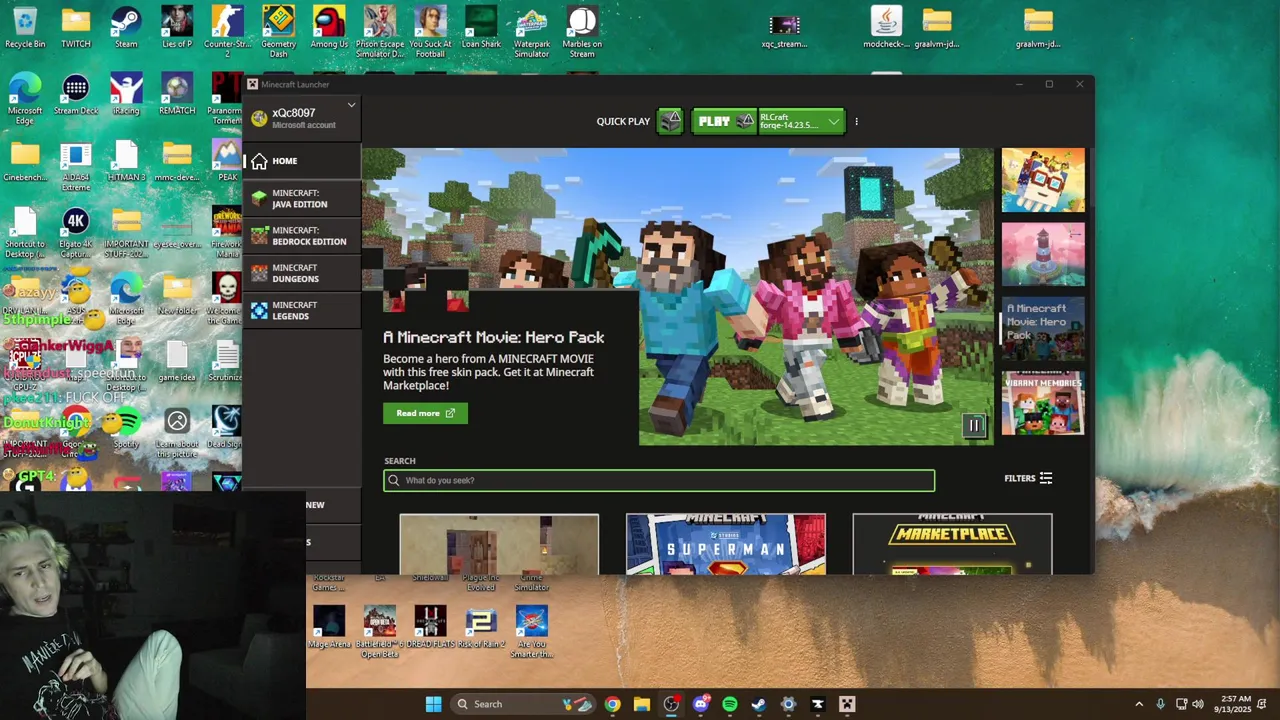
Task: Select Minecraft: Java Edition in sidebar
Action: coord(301,199)
